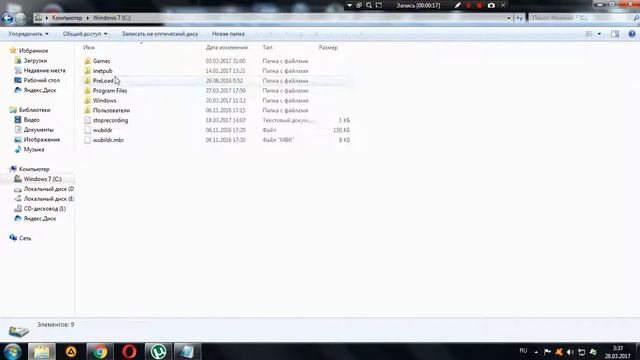Take a snapshot with camera icon
The width and height of the screenshot is (640, 360).
point(491,5)
